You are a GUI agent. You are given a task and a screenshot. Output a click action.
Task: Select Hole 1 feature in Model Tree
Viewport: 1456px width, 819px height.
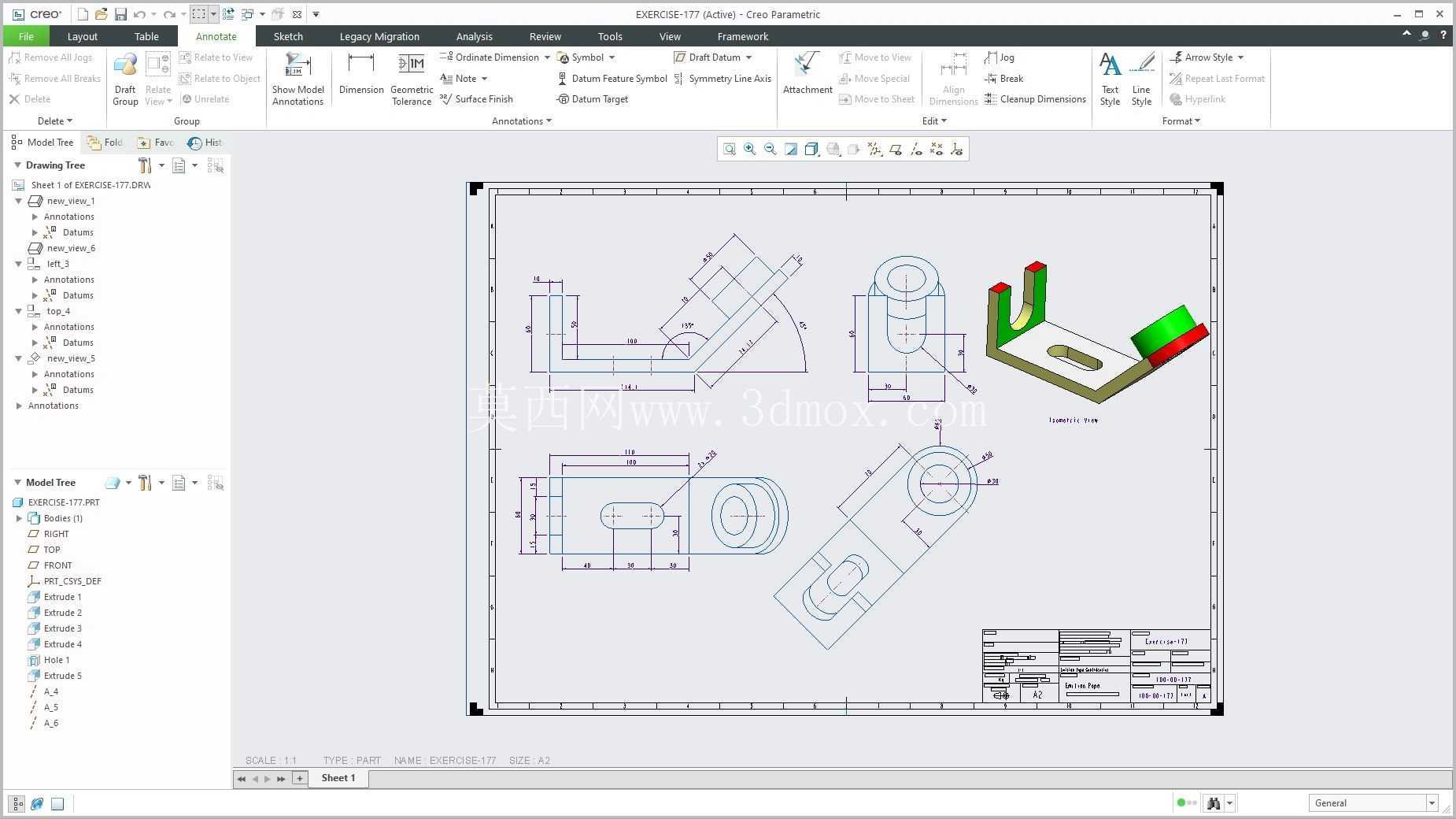pos(56,660)
